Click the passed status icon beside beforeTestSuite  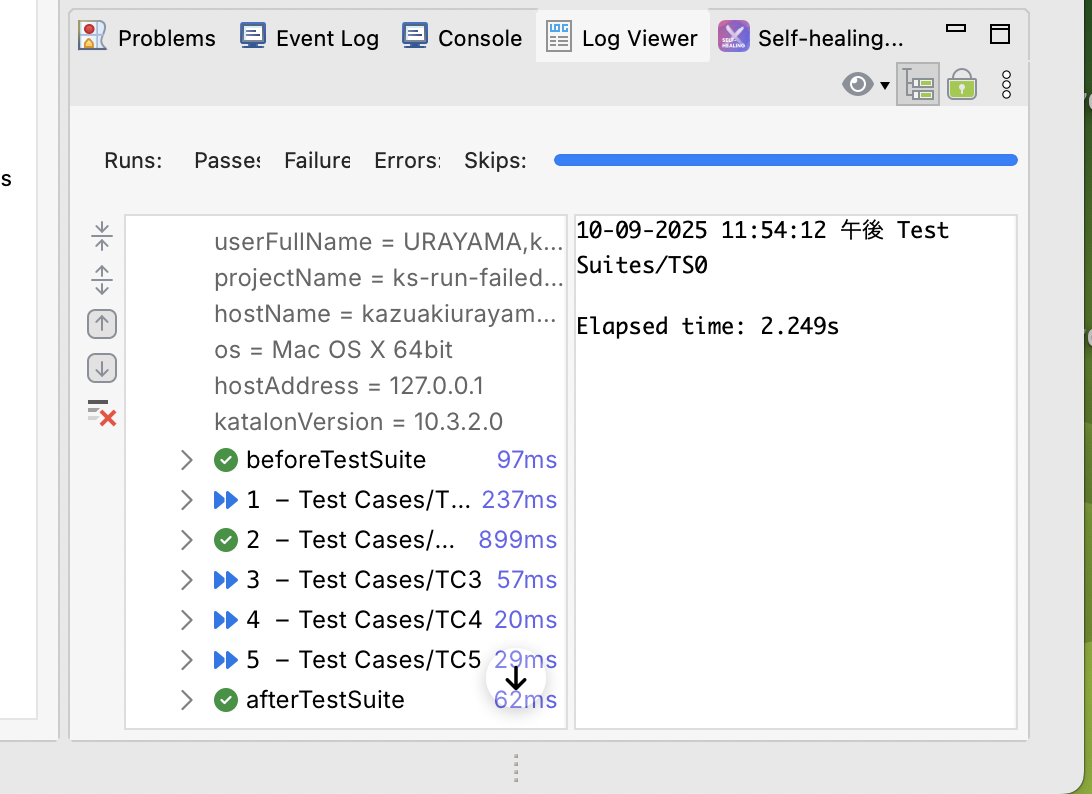coord(225,460)
